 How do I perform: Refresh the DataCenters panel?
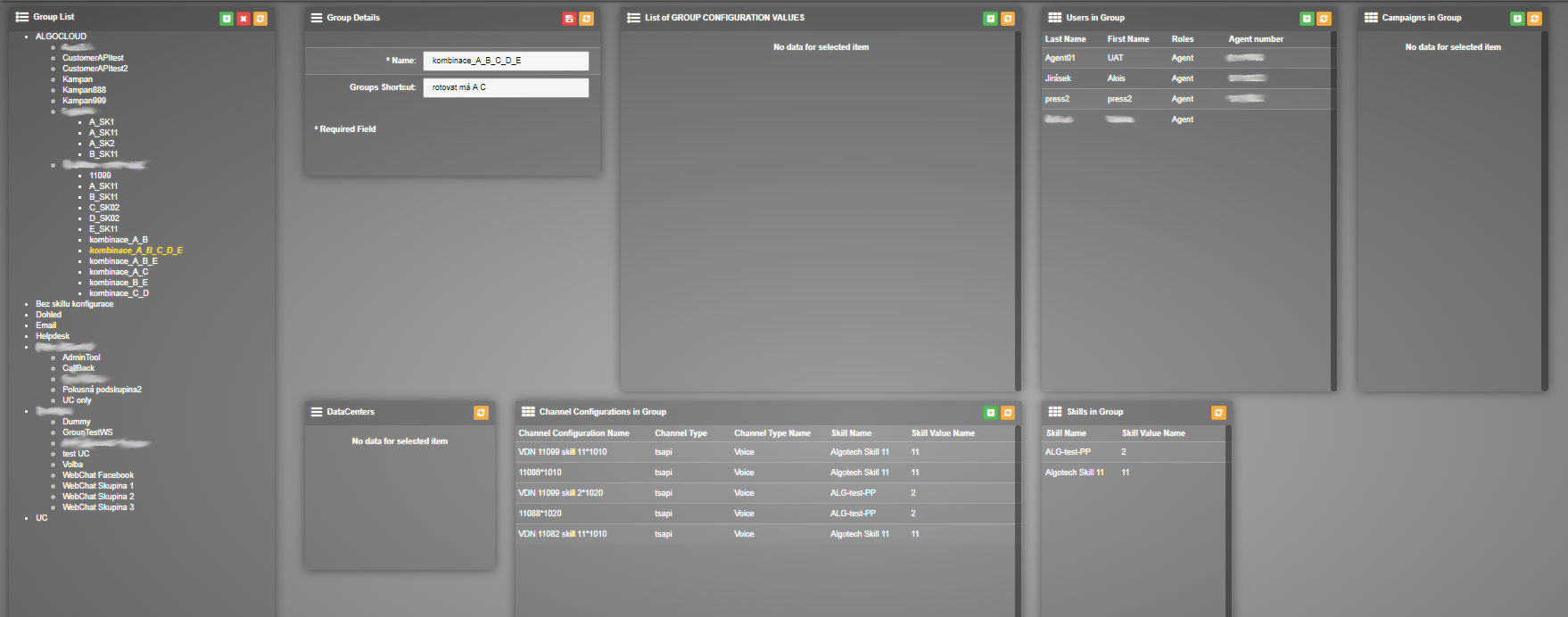pos(481,413)
